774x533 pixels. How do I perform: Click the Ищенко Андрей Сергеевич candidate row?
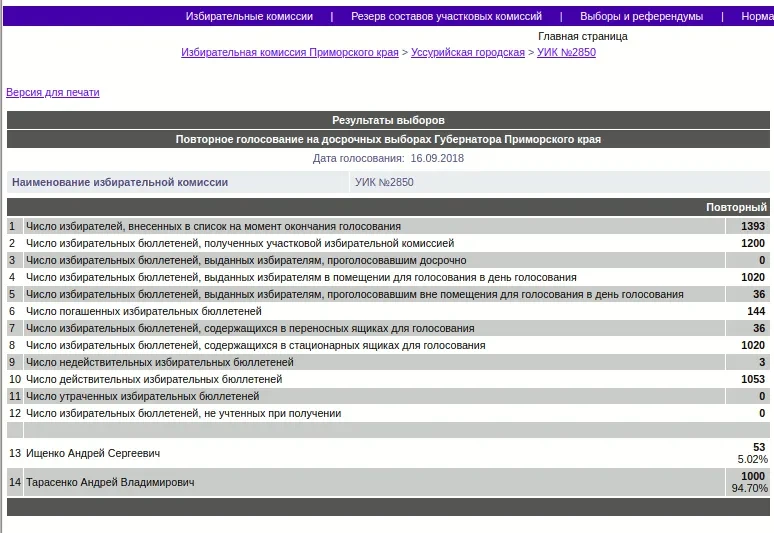93,453
